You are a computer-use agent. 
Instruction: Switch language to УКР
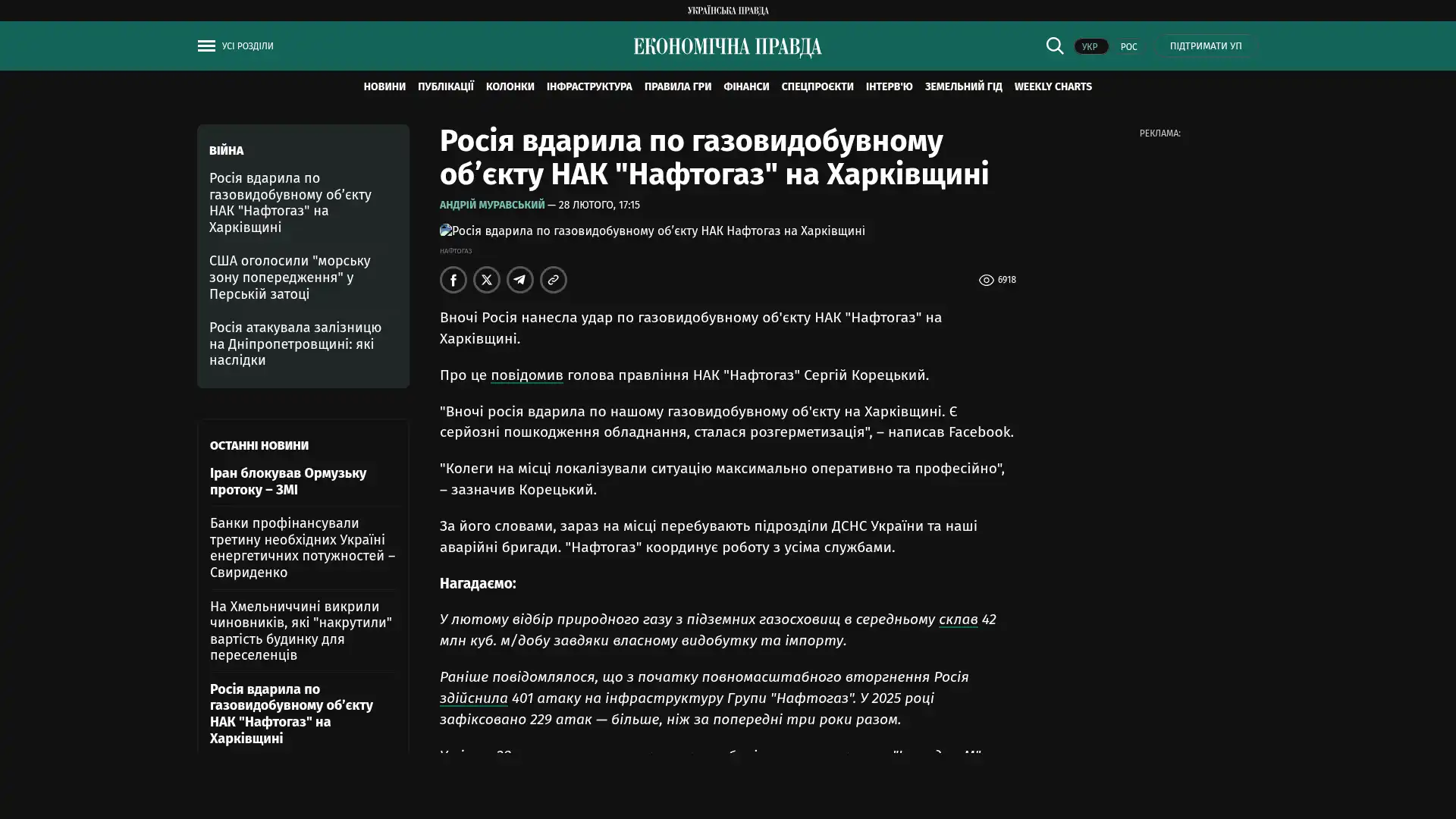1090,46
